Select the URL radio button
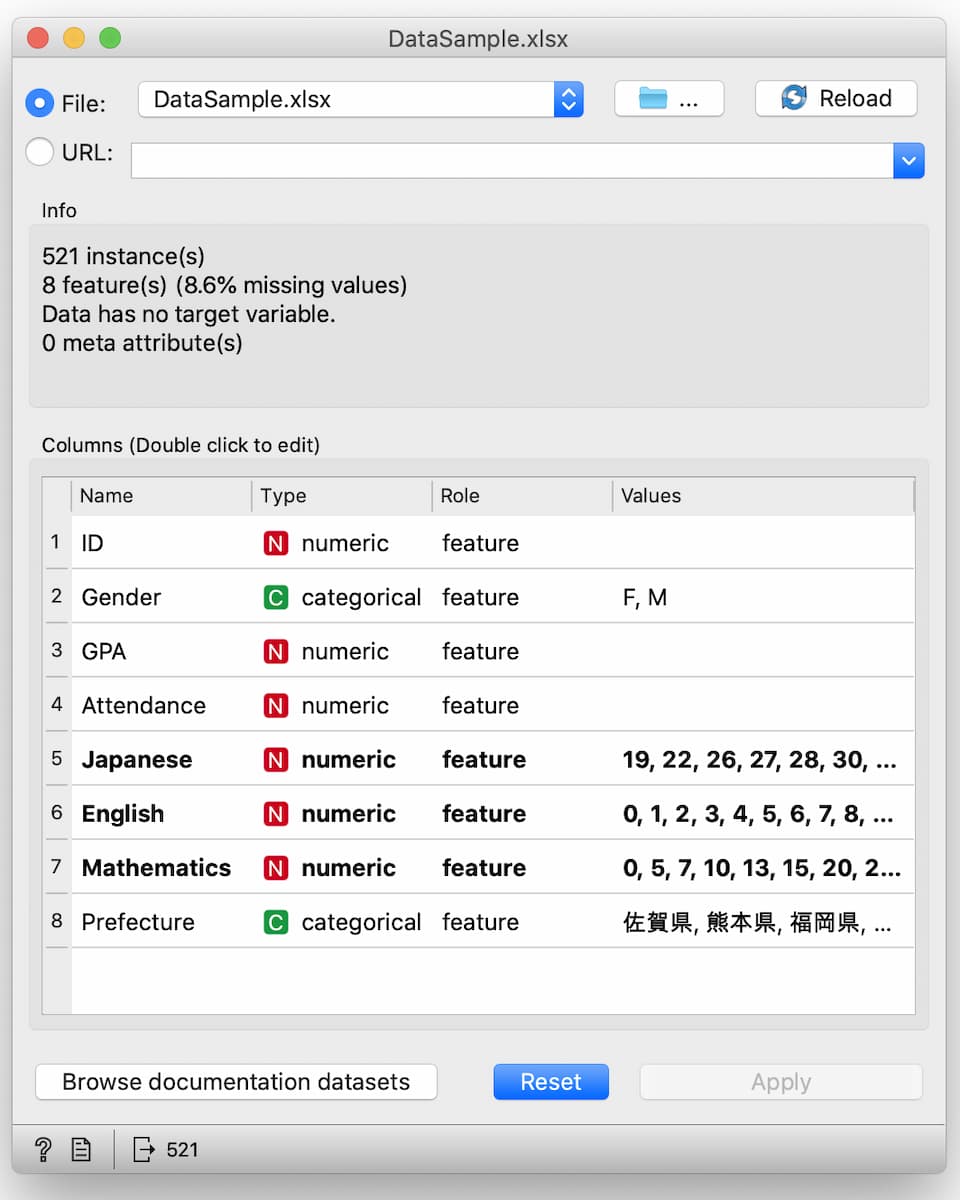Image resolution: width=960 pixels, height=1200 pixels. pos(40,152)
